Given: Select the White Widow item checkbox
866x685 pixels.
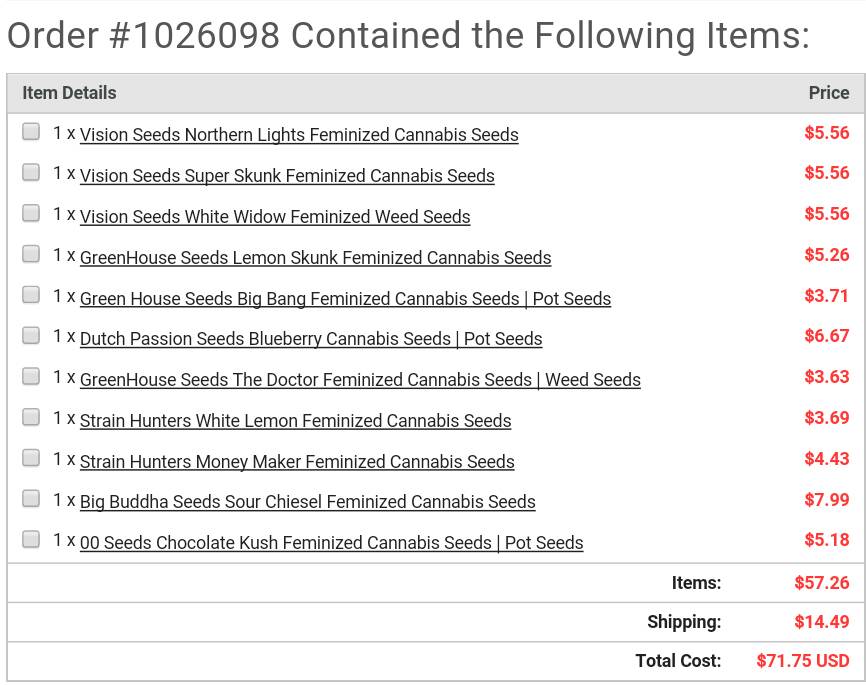Looking at the screenshot, I should pos(31,213).
